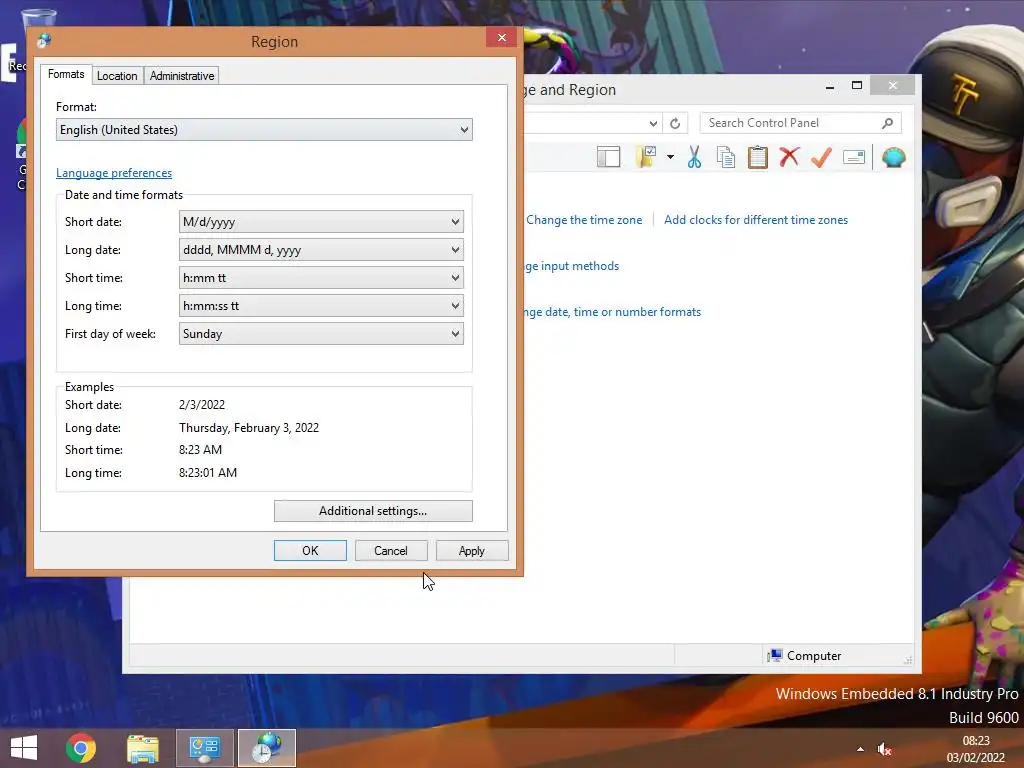This screenshot has width=1024, height=768.
Task: Click the Region dialog title bar globe icon
Action: coord(44,41)
